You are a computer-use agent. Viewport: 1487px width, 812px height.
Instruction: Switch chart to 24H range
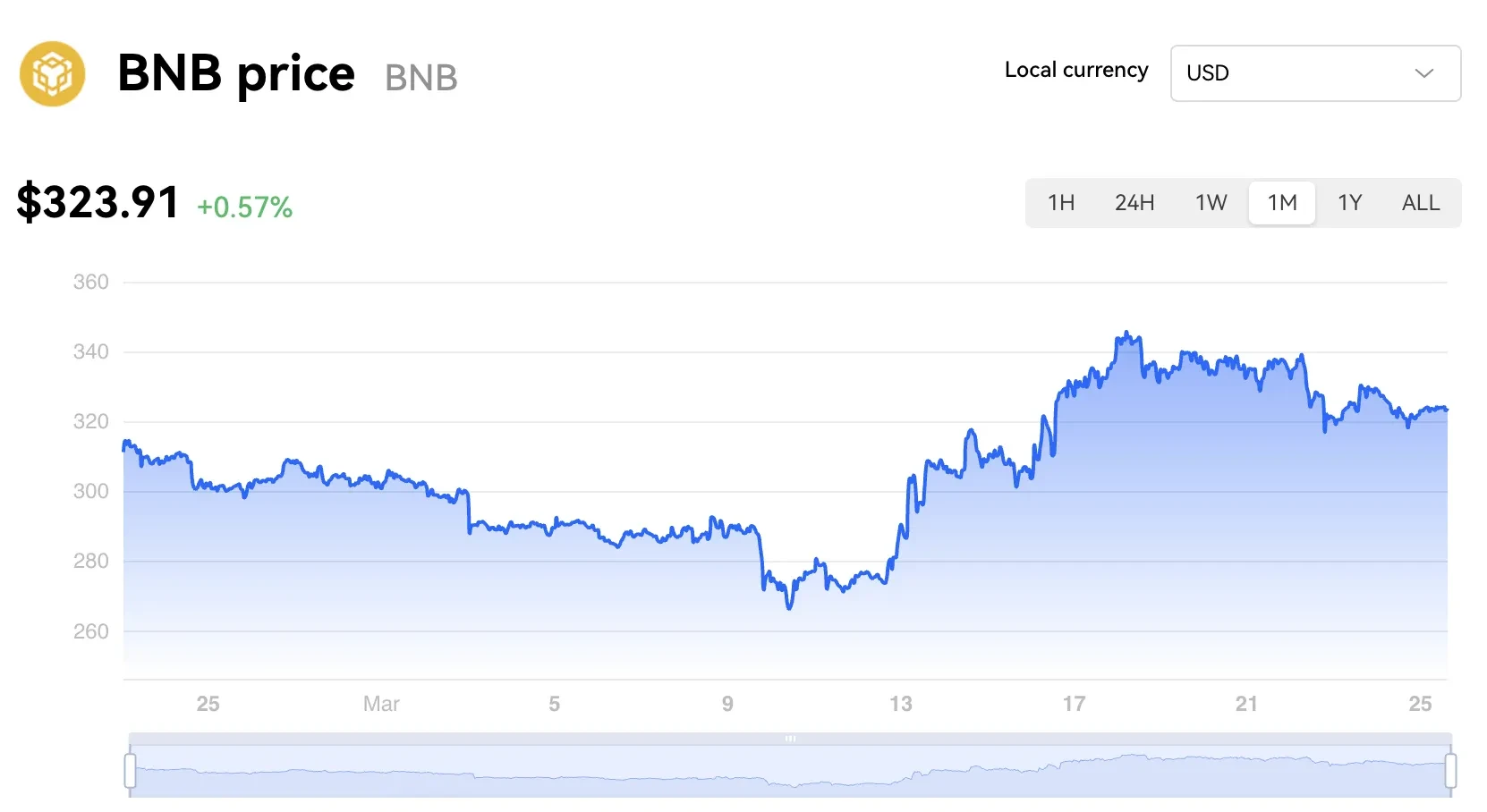point(1134,203)
